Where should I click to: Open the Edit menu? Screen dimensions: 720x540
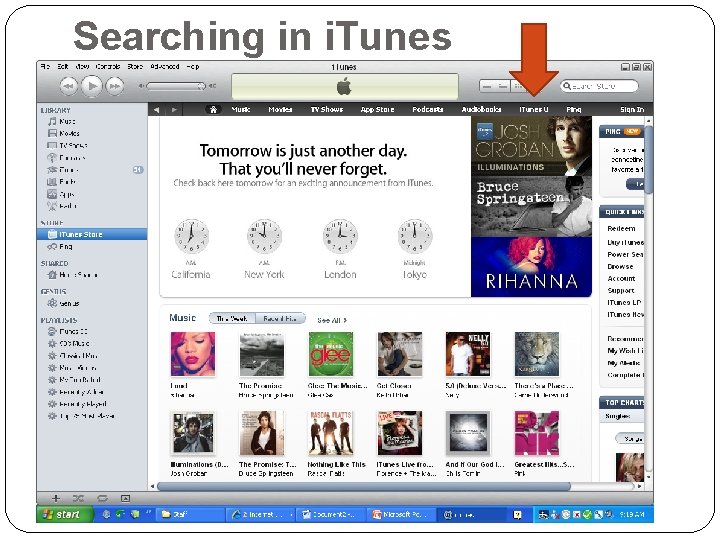pos(63,67)
